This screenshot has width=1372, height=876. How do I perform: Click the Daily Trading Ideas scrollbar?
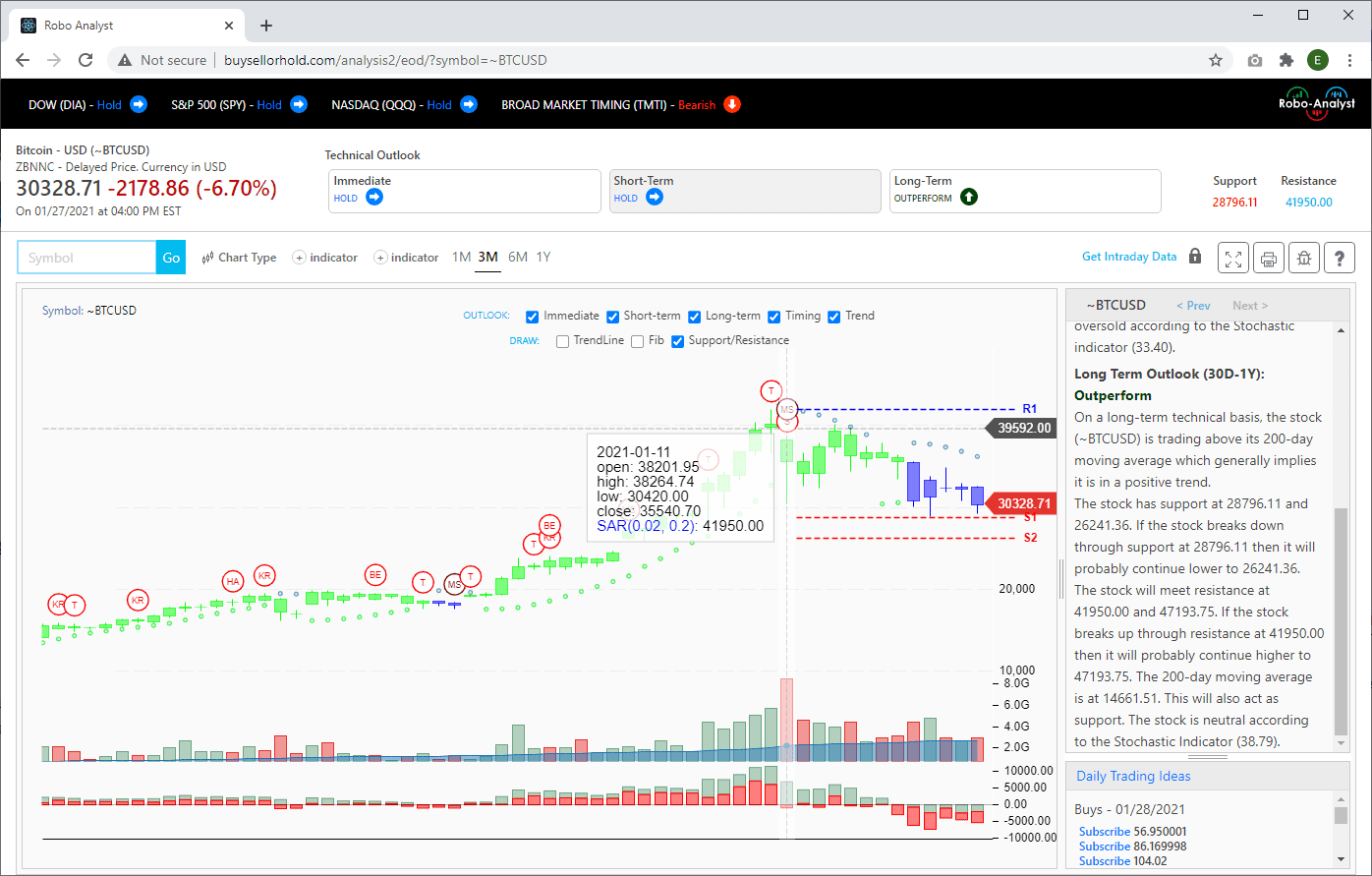pos(1342,816)
